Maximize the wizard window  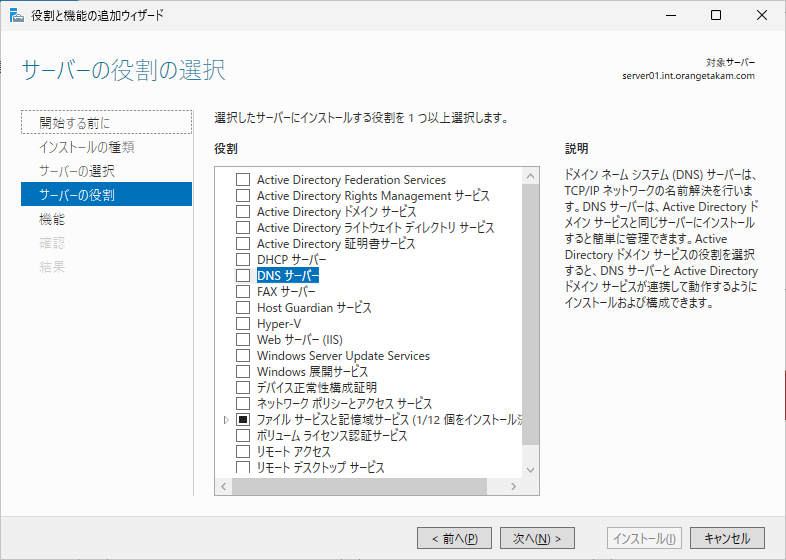point(716,15)
